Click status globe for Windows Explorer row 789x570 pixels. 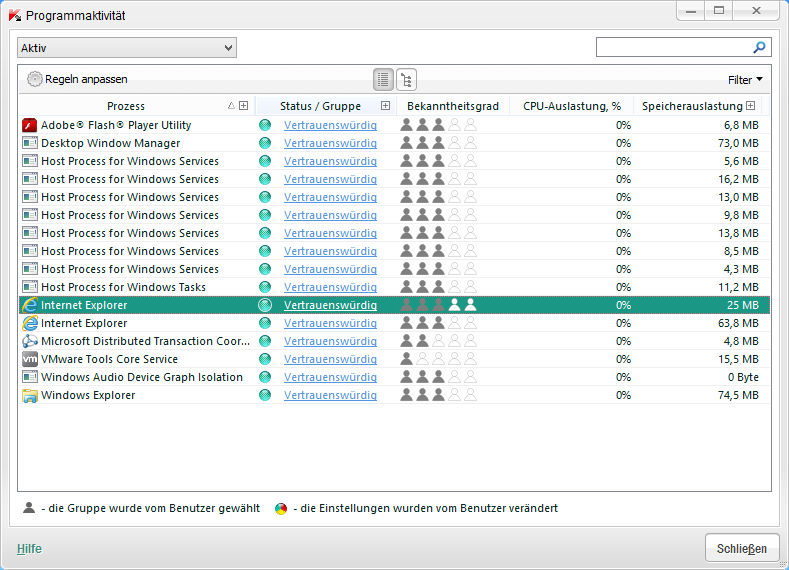[x=265, y=395]
